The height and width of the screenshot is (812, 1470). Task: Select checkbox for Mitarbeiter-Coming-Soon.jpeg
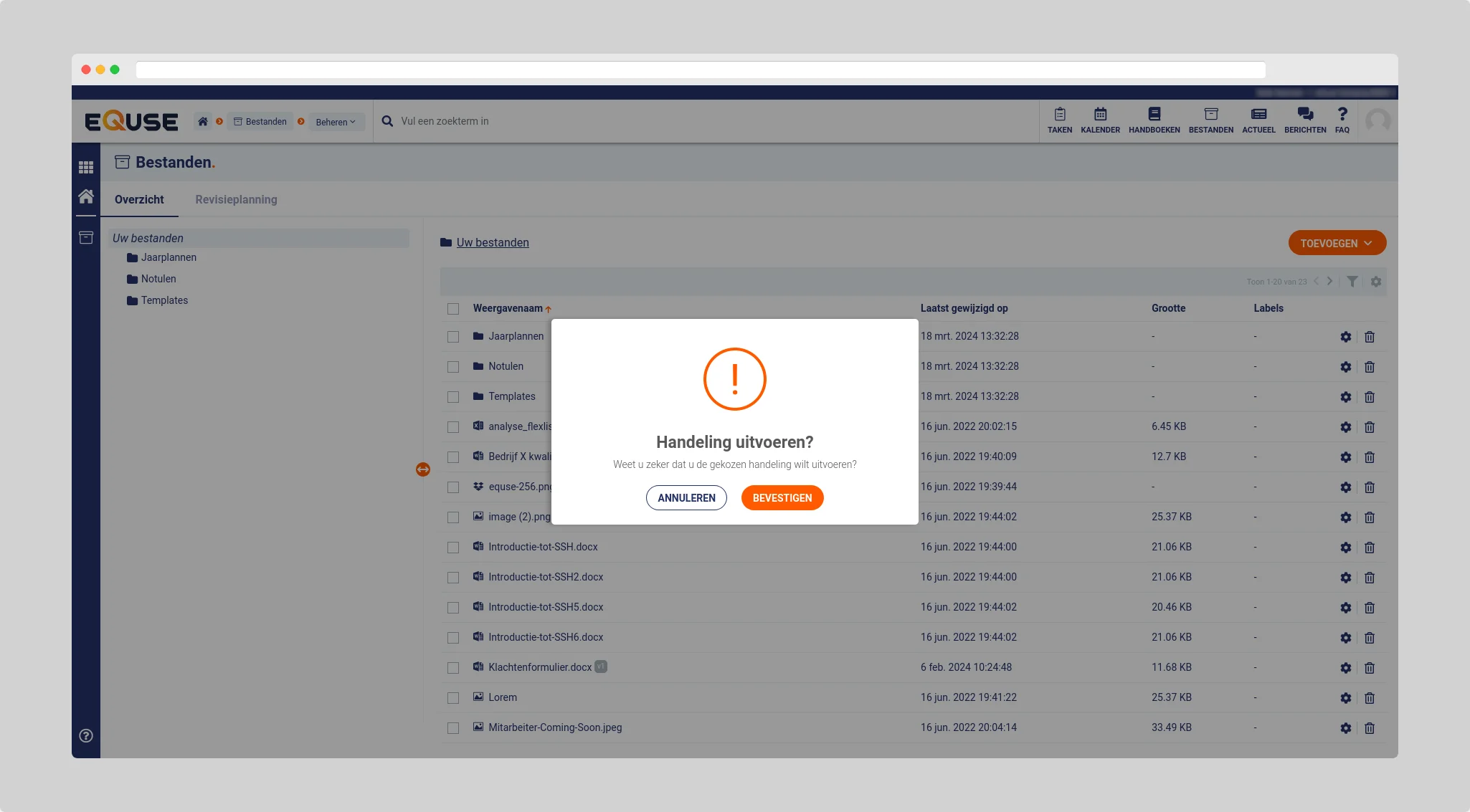[x=453, y=727]
